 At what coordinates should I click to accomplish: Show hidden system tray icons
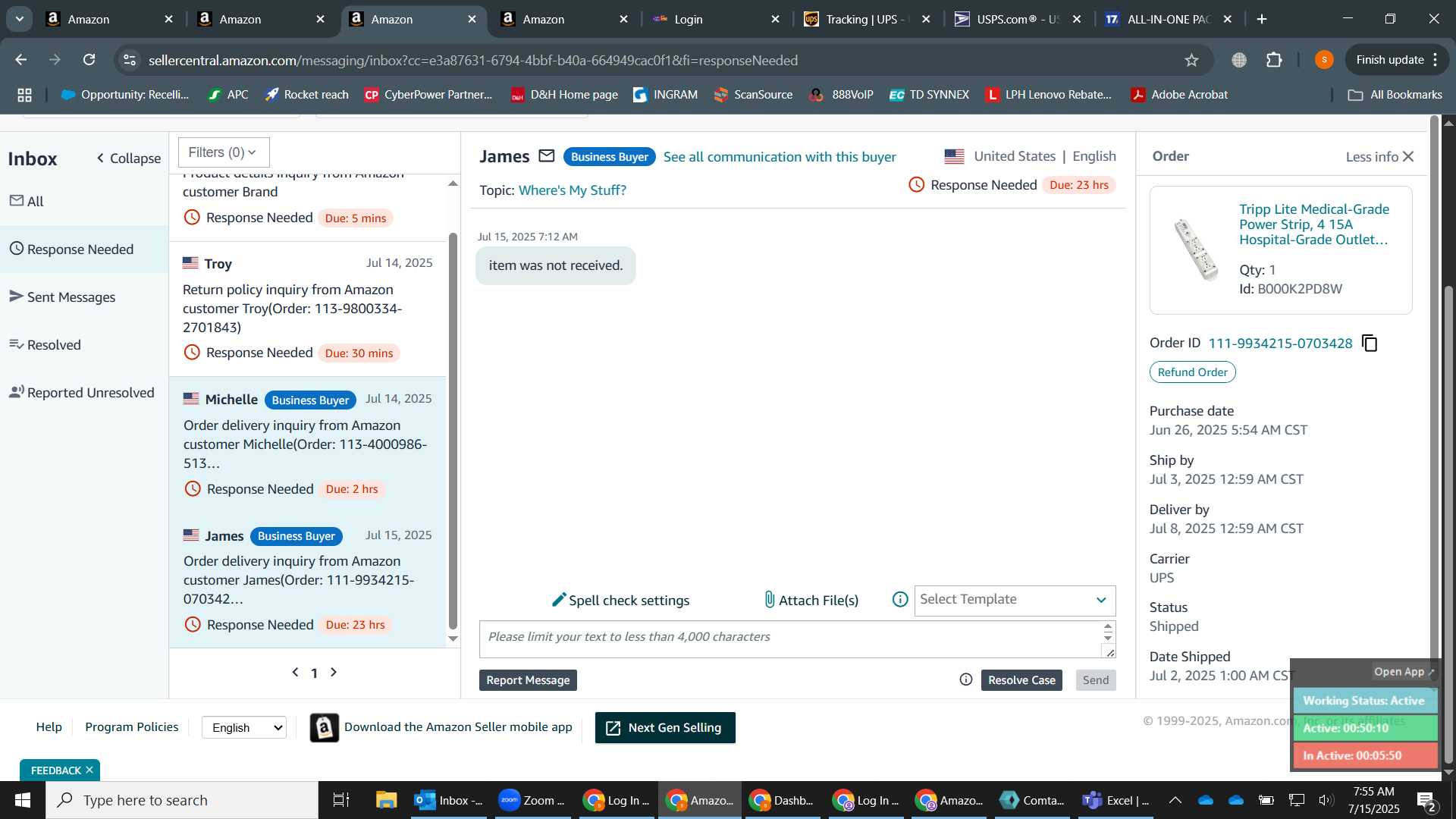(1175, 800)
